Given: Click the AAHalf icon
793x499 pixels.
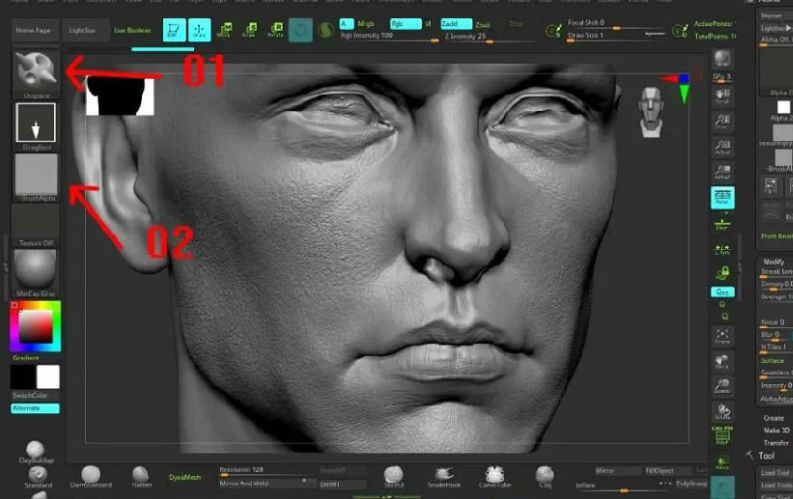Looking at the screenshot, I should (x=722, y=172).
